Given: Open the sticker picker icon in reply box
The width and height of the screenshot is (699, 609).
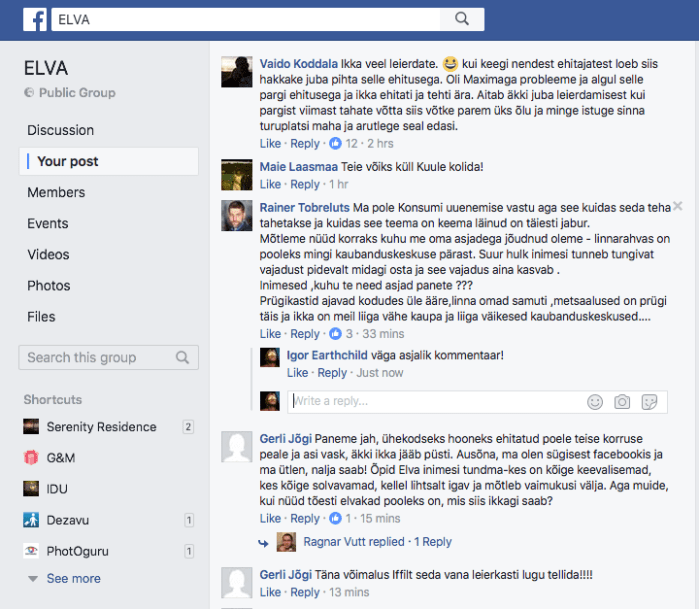Looking at the screenshot, I should pyautogui.click(x=649, y=402).
